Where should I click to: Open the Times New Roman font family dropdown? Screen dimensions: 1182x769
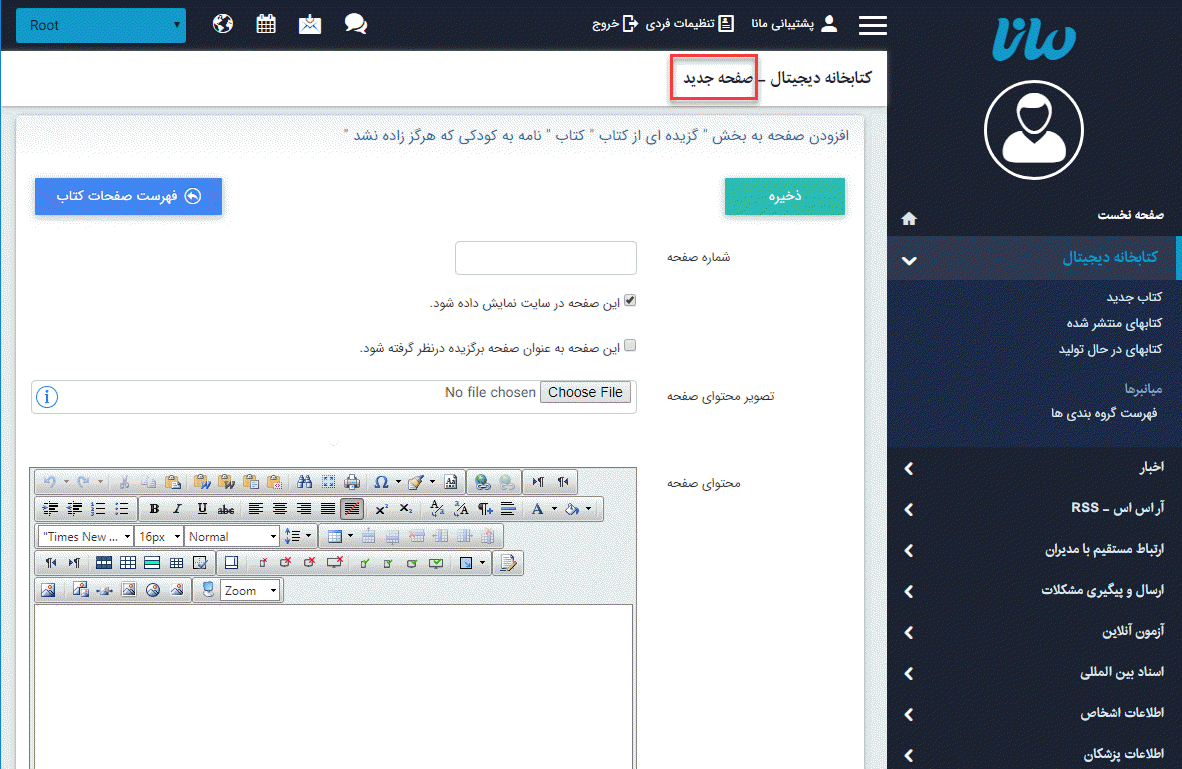[x=86, y=536]
